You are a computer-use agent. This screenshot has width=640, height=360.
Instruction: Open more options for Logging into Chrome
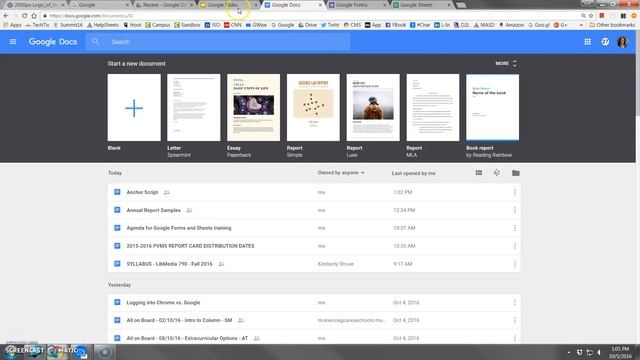pos(515,302)
